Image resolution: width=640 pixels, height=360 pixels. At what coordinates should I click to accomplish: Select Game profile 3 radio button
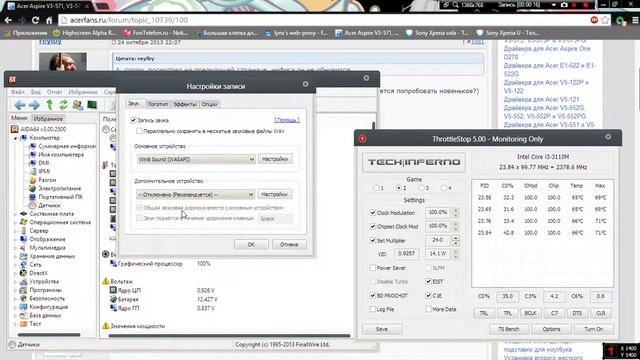click(421, 188)
